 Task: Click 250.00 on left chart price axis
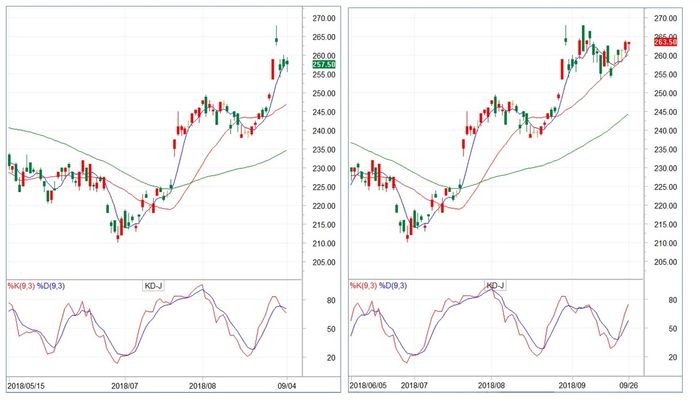pos(324,93)
